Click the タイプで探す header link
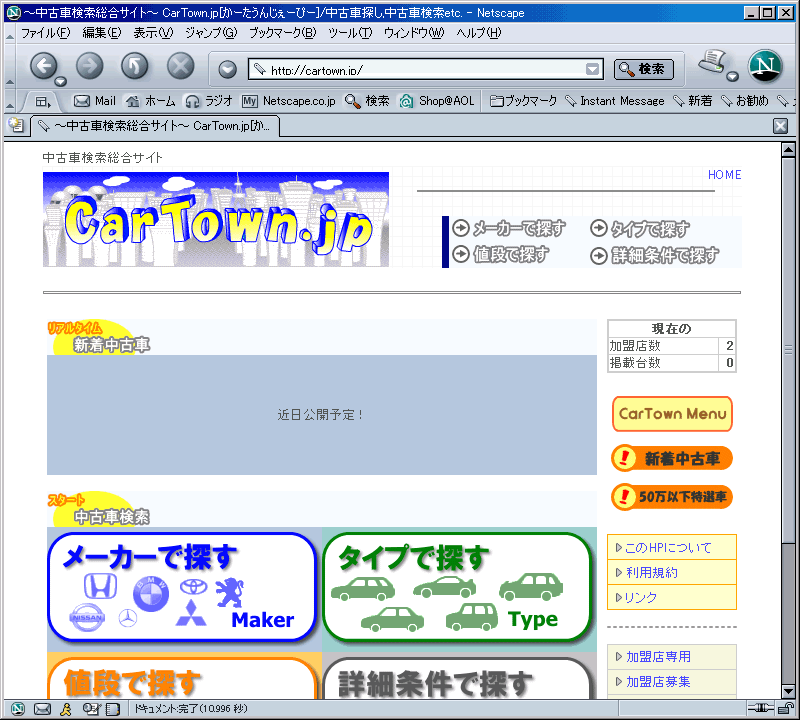This screenshot has height=720, width=800. tap(640, 229)
